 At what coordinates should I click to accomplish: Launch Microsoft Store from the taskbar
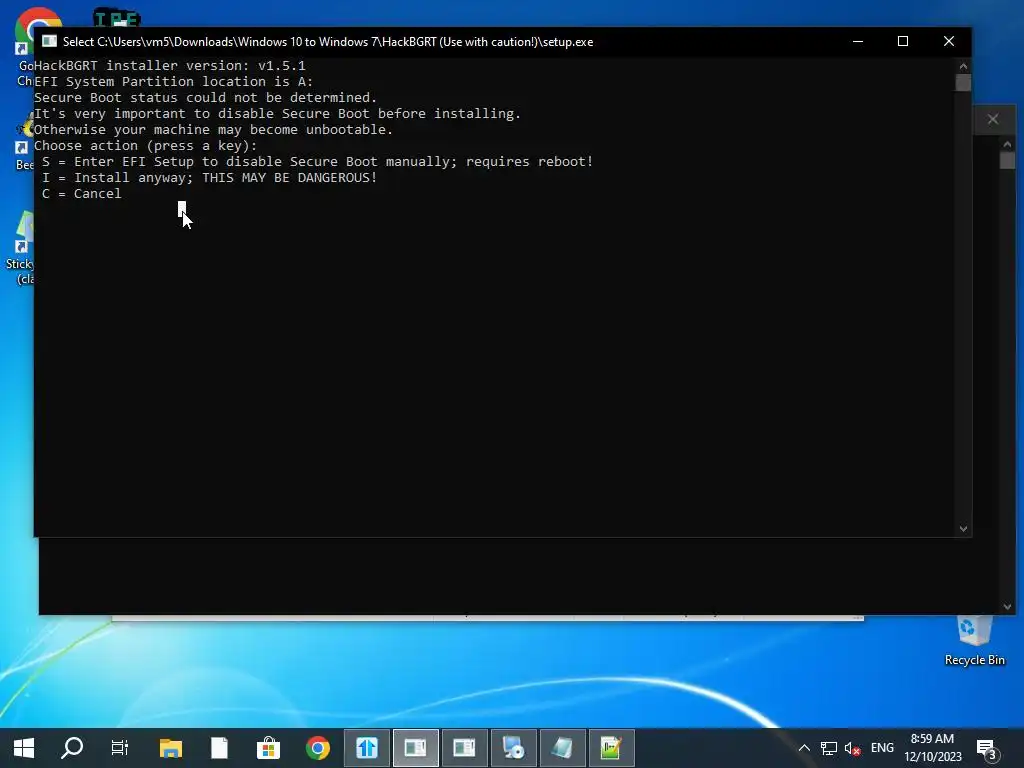268,748
